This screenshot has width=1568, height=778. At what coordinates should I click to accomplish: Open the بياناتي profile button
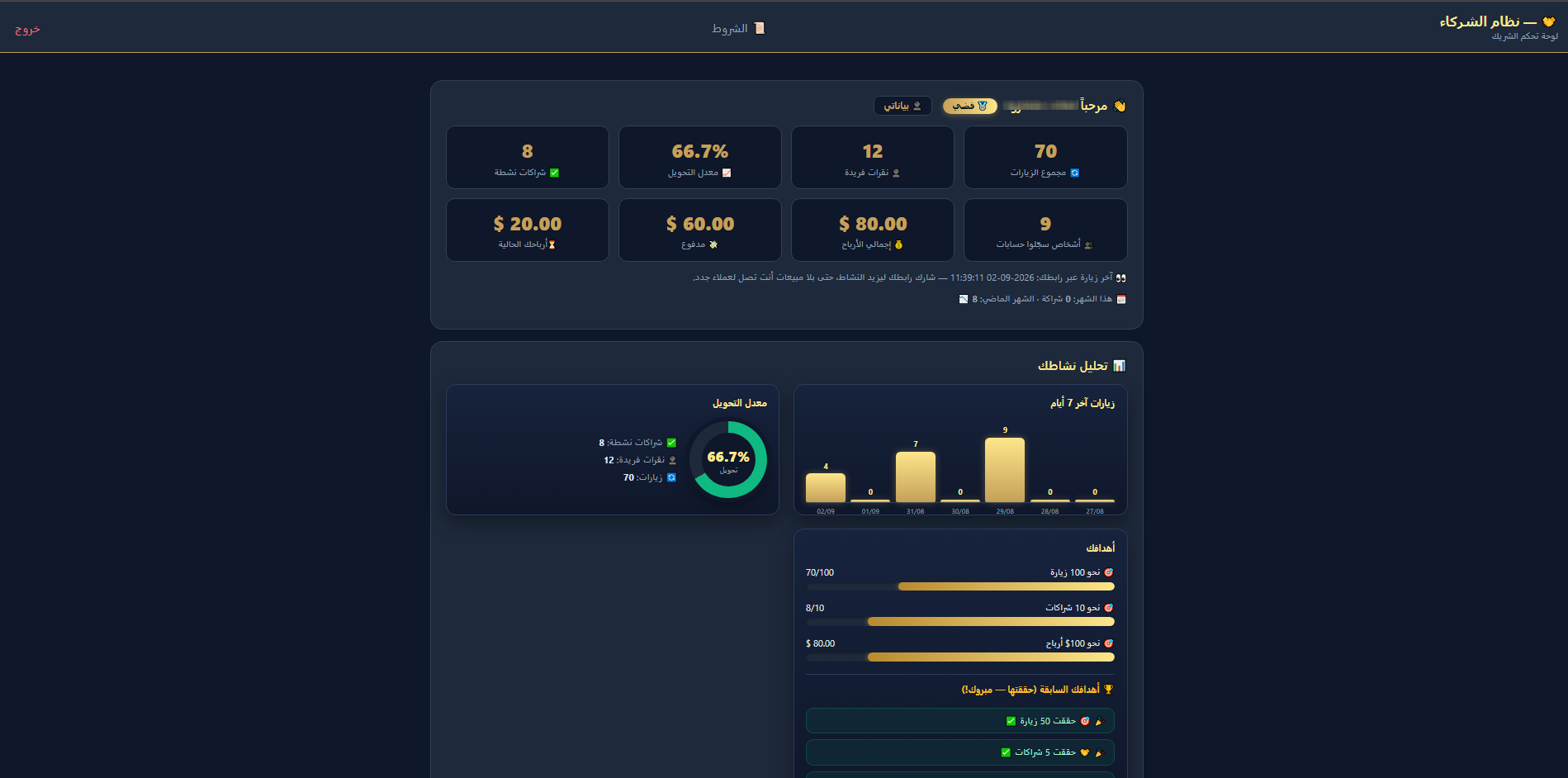coord(902,106)
